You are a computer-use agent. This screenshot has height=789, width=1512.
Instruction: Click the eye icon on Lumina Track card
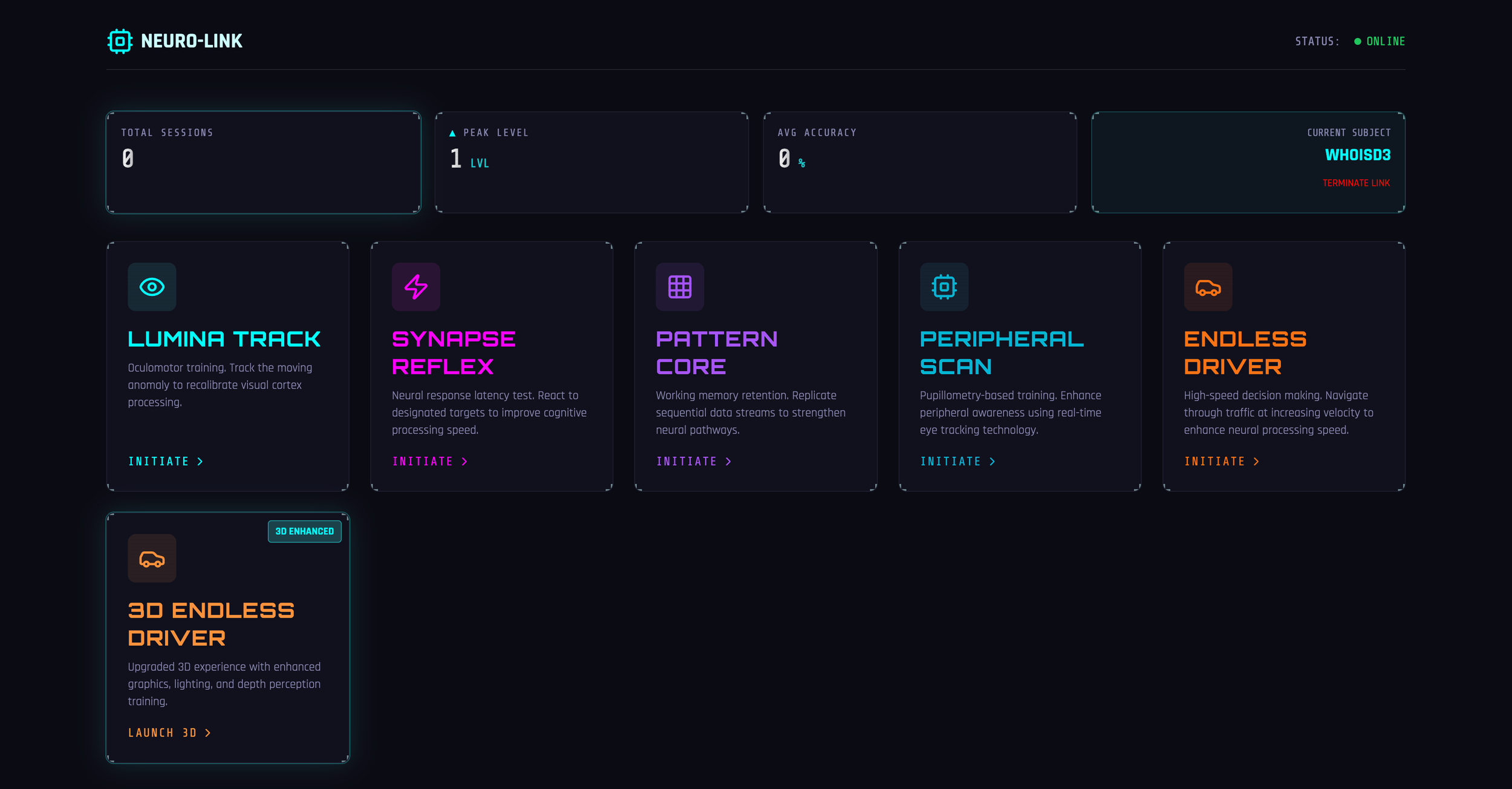click(152, 287)
